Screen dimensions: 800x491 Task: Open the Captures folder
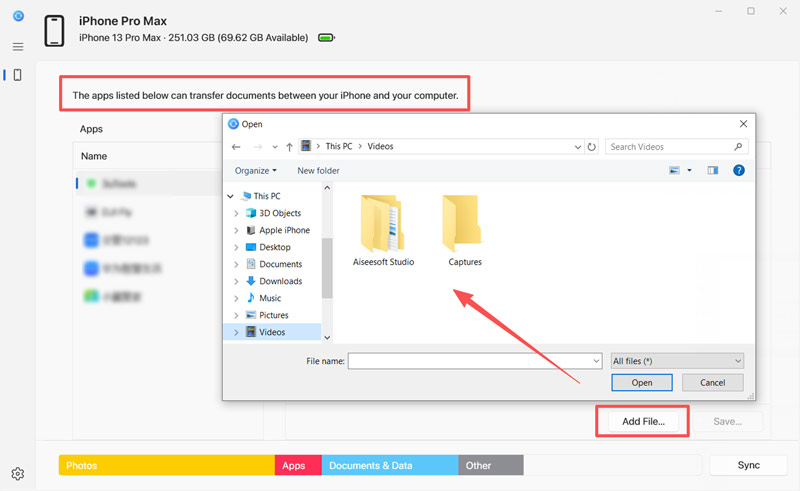tap(464, 231)
